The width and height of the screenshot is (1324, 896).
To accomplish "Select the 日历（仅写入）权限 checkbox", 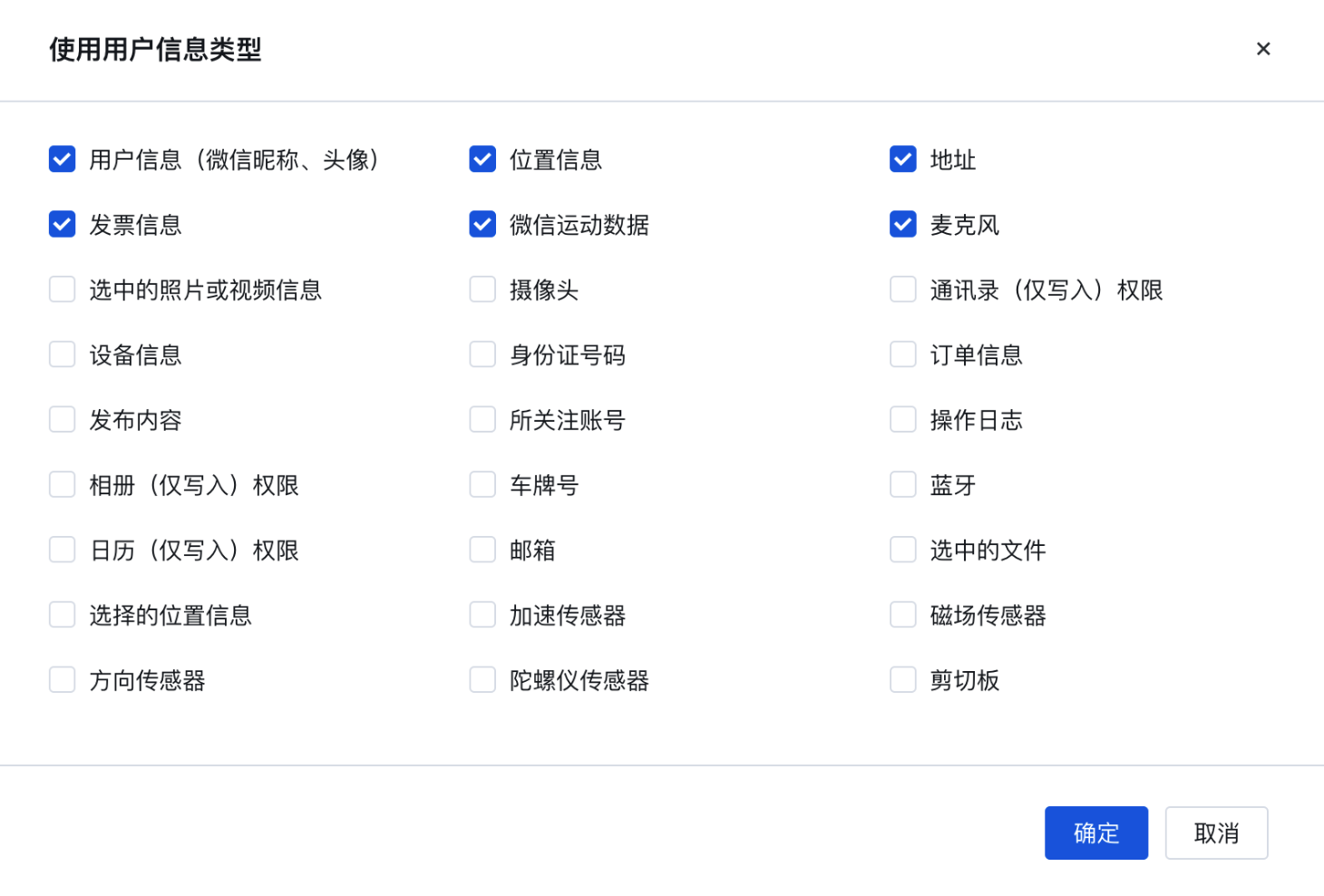I will pyautogui.click(x=62, y=550).
